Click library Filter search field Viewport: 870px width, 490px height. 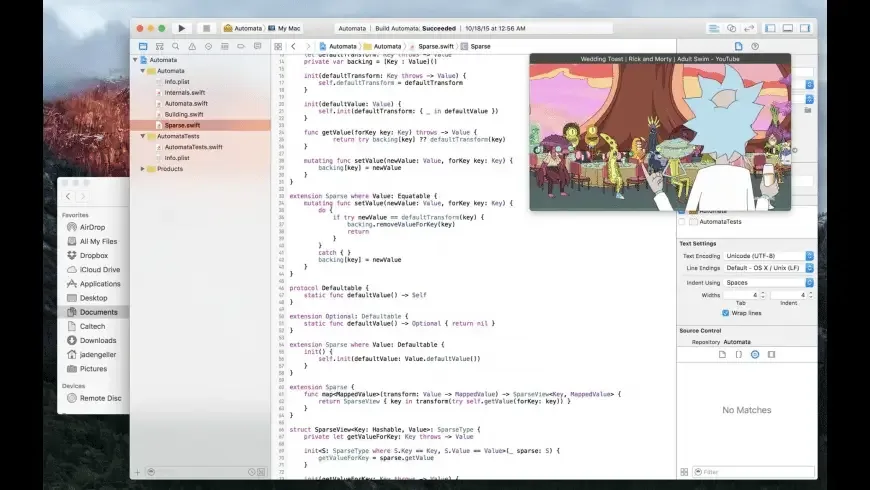tap(753, 472)
